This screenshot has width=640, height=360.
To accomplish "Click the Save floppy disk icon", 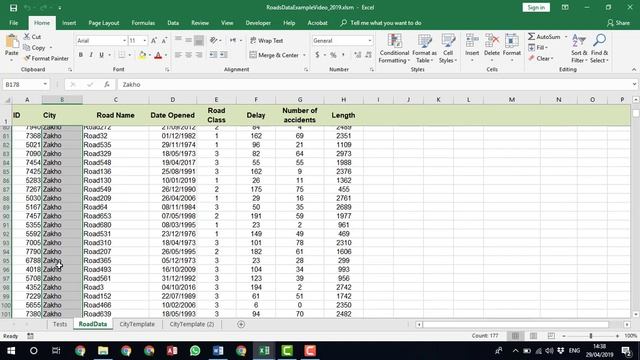I will (x=13, y=7).
